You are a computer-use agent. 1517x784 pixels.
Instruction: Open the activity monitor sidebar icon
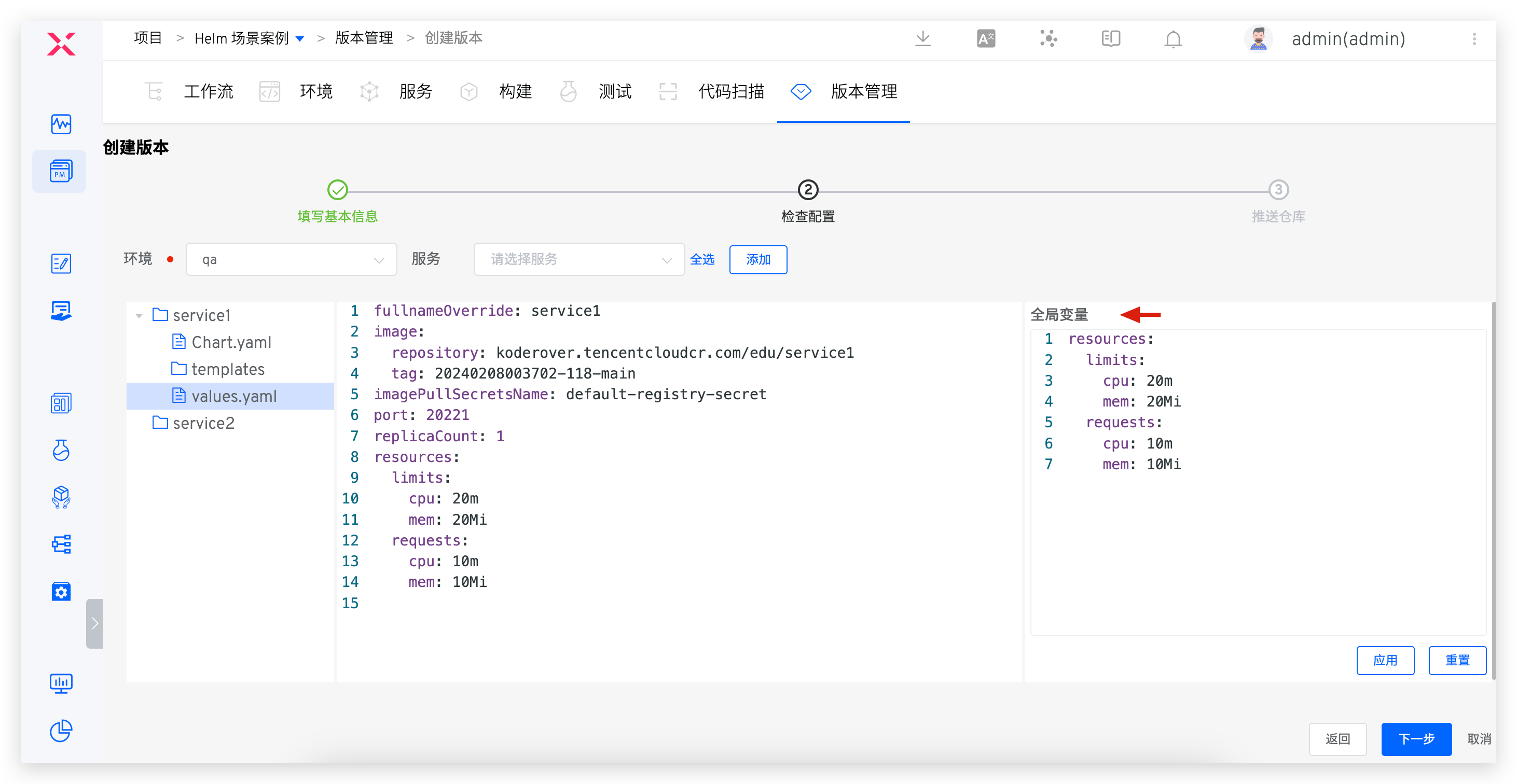(x=61, y=124)
